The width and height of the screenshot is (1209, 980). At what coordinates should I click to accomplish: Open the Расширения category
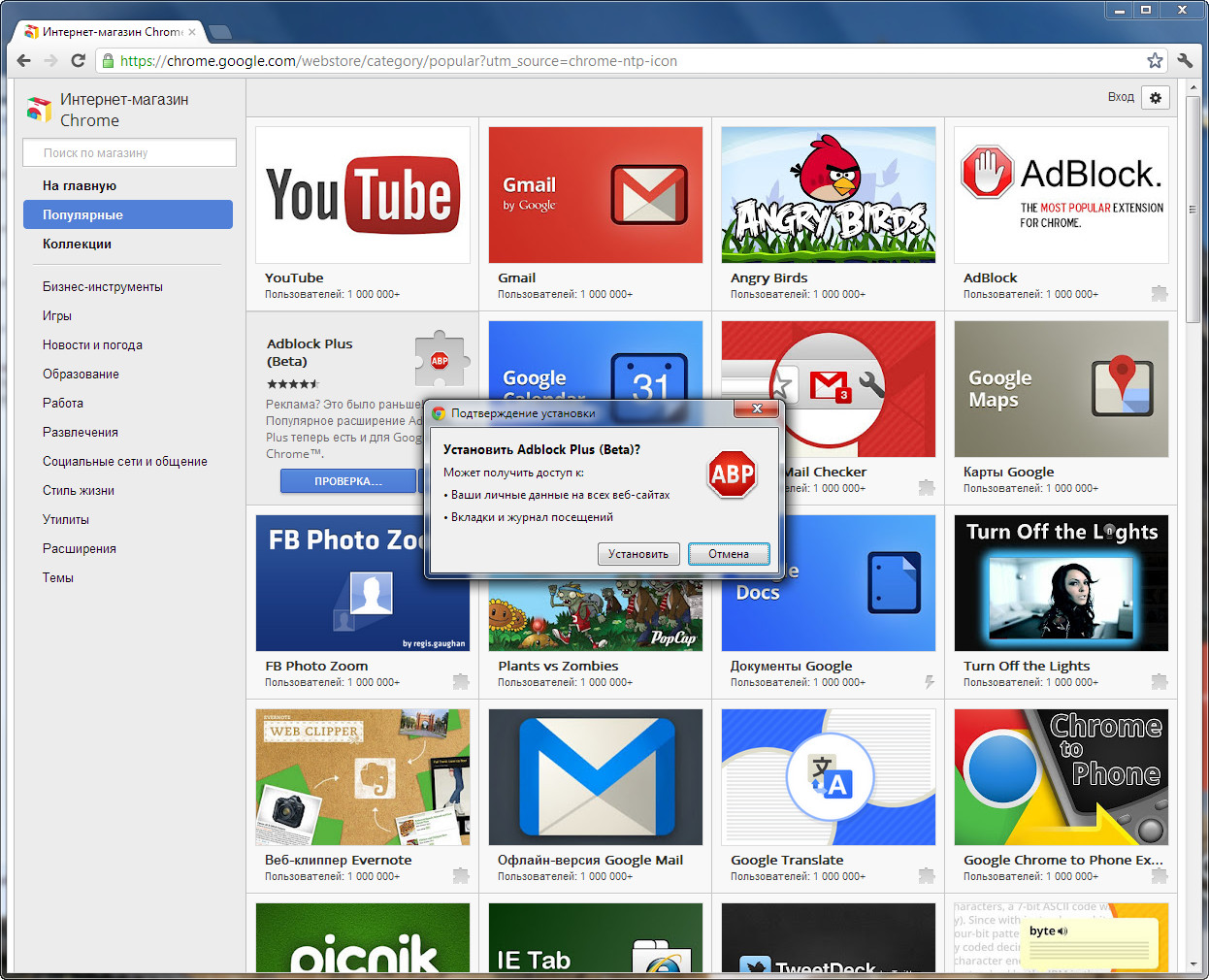click(x=80, y=548)
